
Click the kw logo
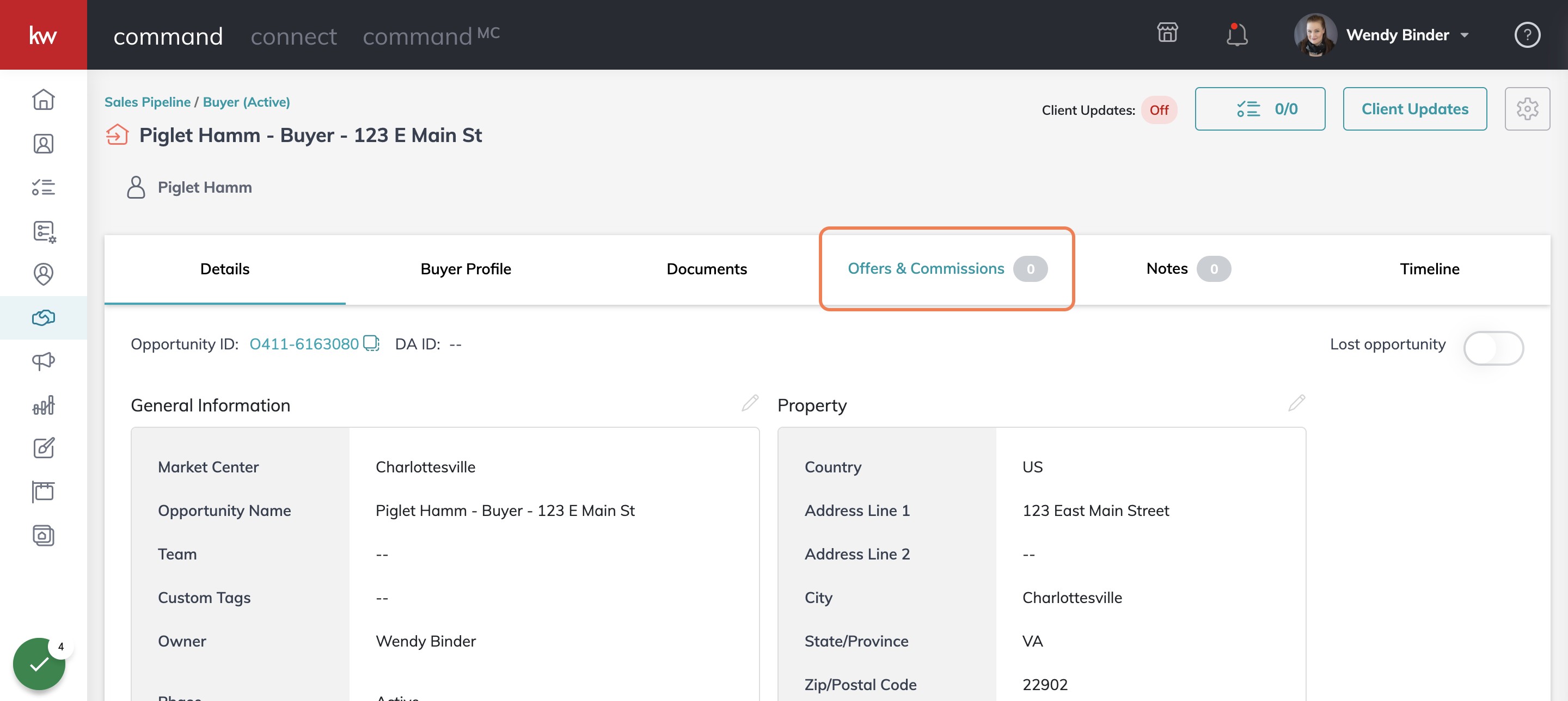43,35
